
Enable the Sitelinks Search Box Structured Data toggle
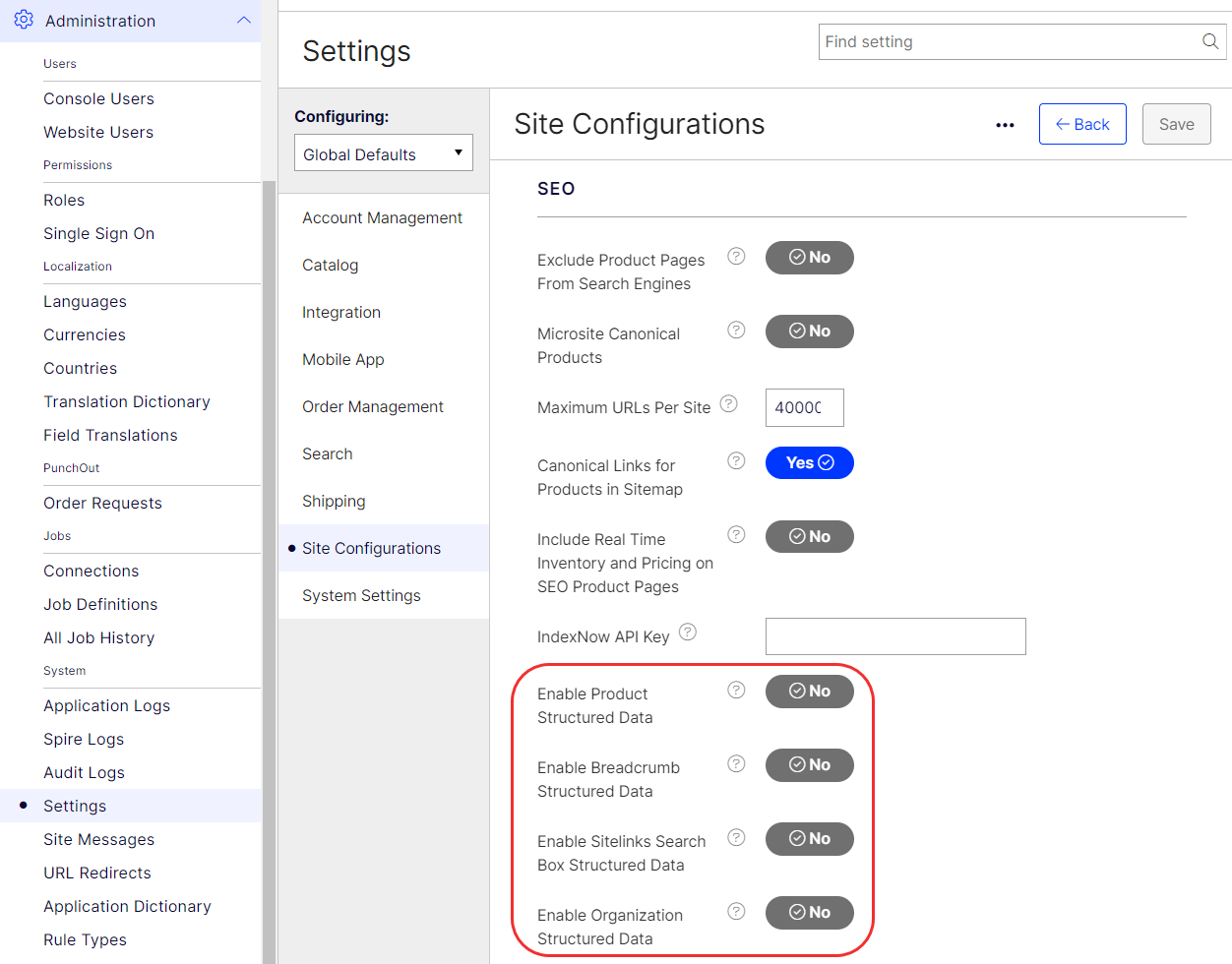click(x=809, y=839)
